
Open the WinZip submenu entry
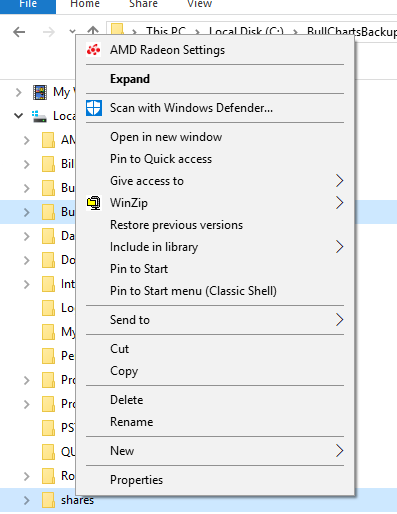(215, 203)
